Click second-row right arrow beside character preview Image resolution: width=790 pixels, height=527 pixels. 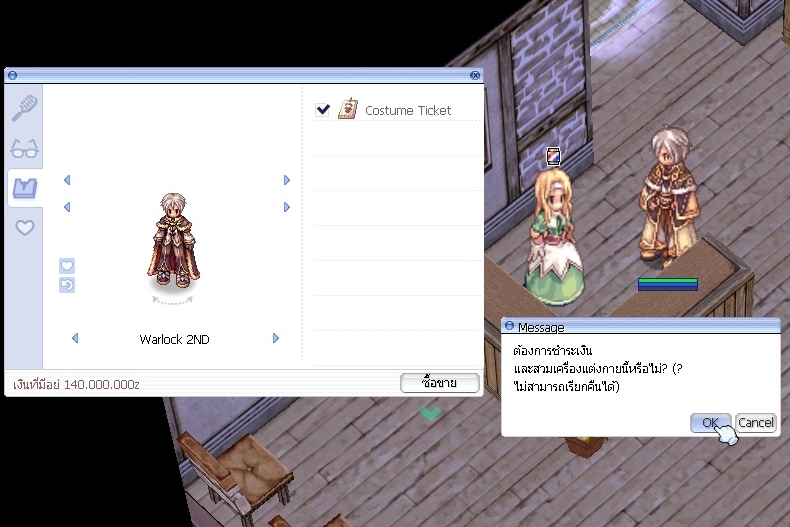287,207
